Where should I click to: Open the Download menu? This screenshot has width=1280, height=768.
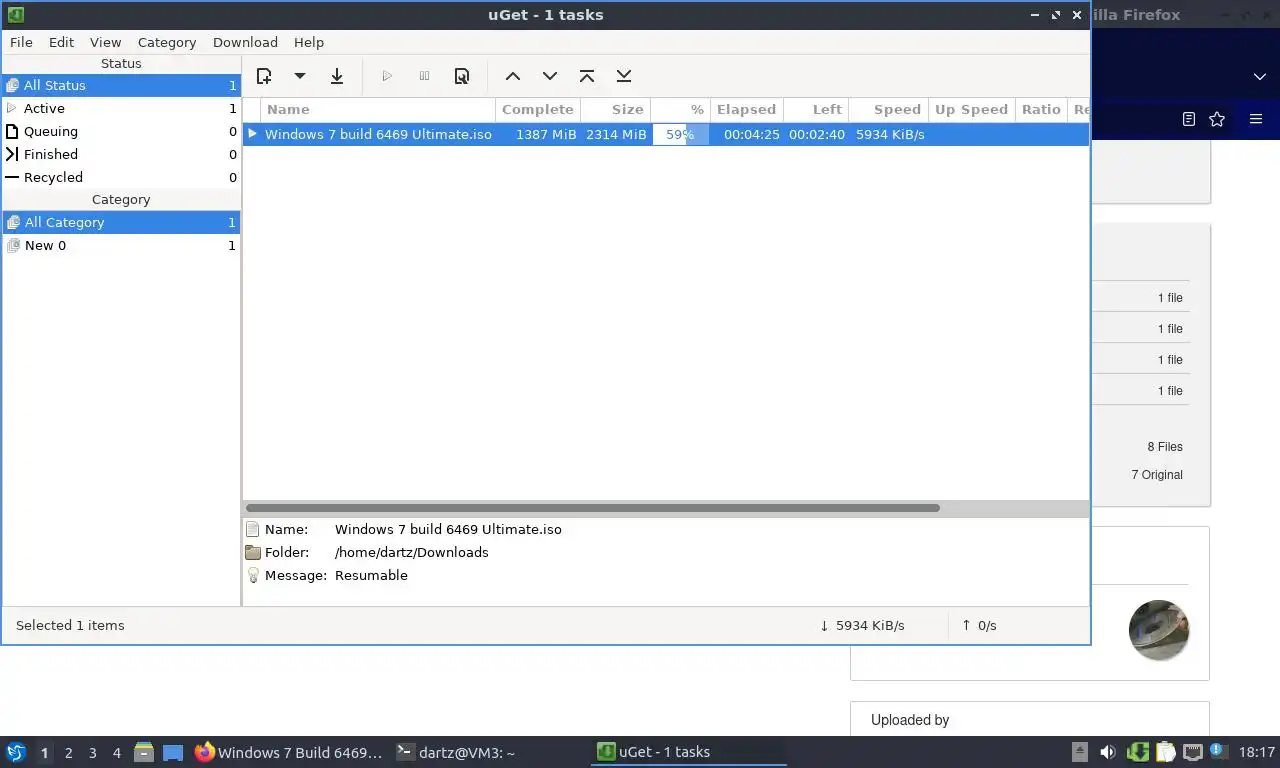tap(245, 42)
